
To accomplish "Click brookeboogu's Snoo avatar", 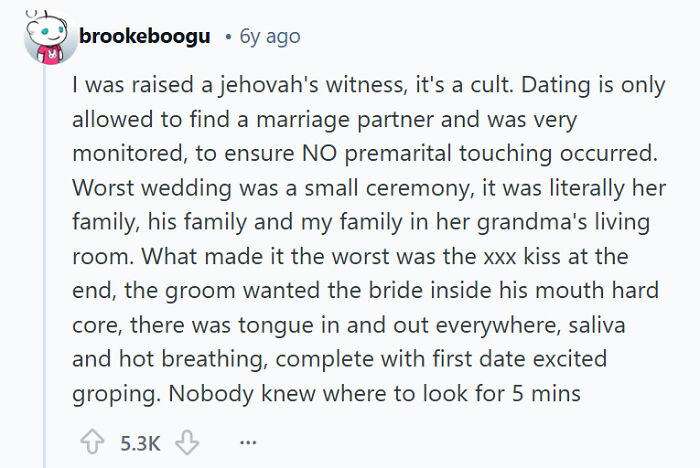I will pyautogui.click(x=45, y=38).
